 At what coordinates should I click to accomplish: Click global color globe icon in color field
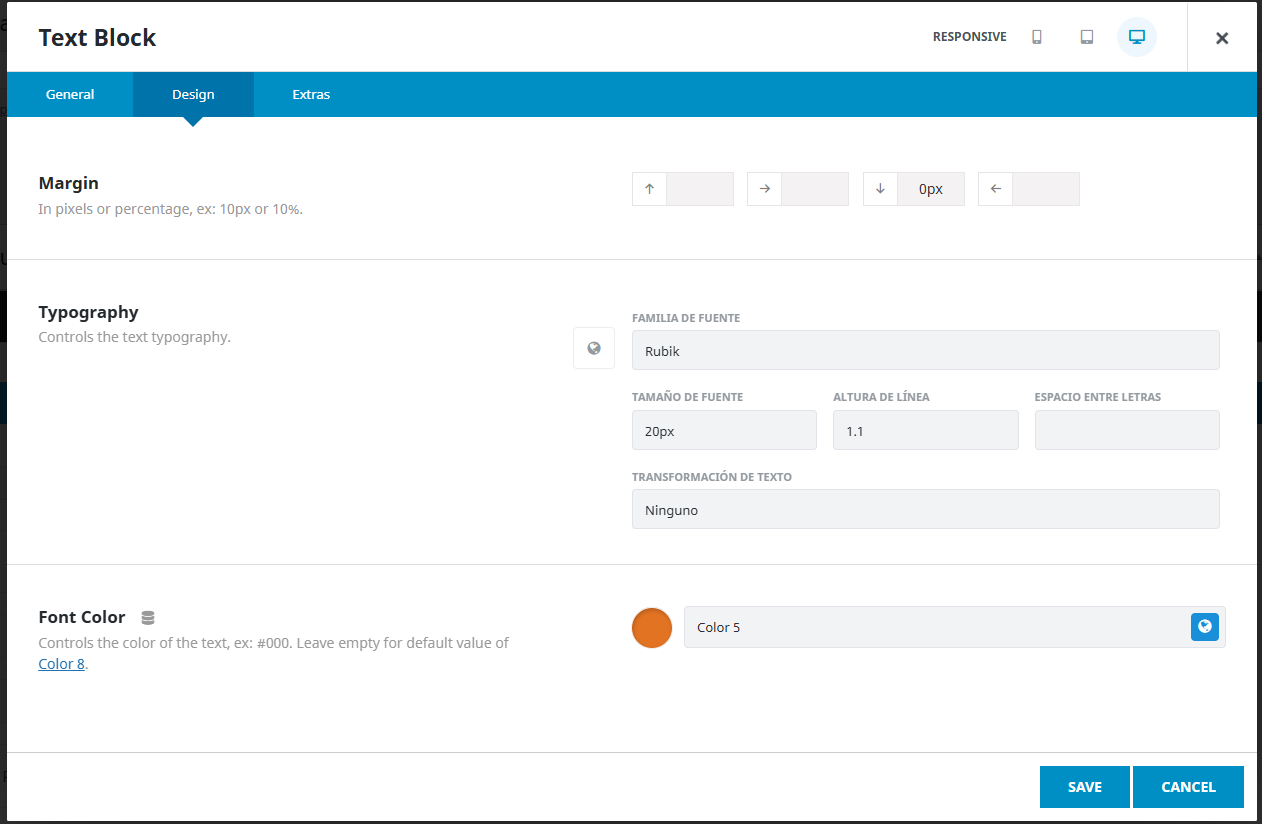(x=1205, y=627)
